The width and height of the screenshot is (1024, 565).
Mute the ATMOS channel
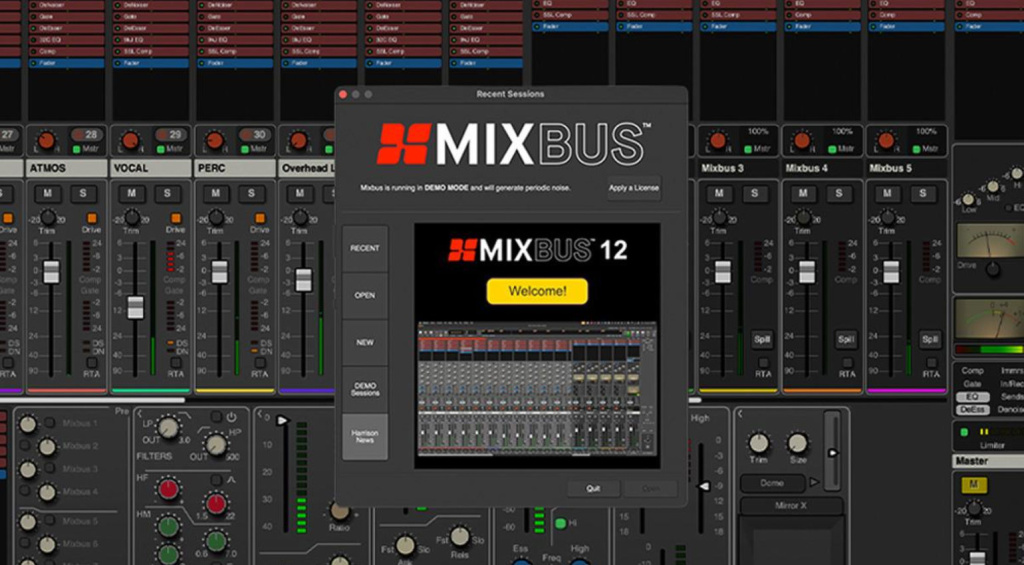click(48, 193)
